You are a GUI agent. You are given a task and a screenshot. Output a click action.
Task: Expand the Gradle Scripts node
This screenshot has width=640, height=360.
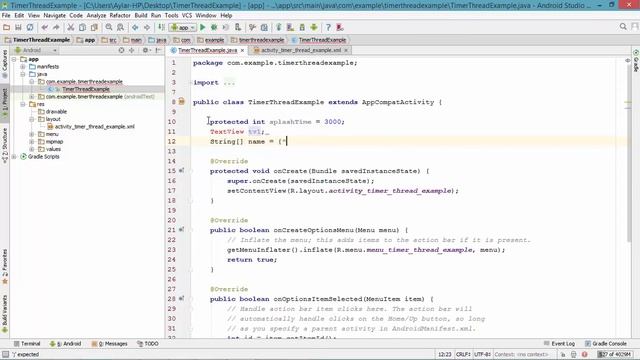(x=14, y=157)
